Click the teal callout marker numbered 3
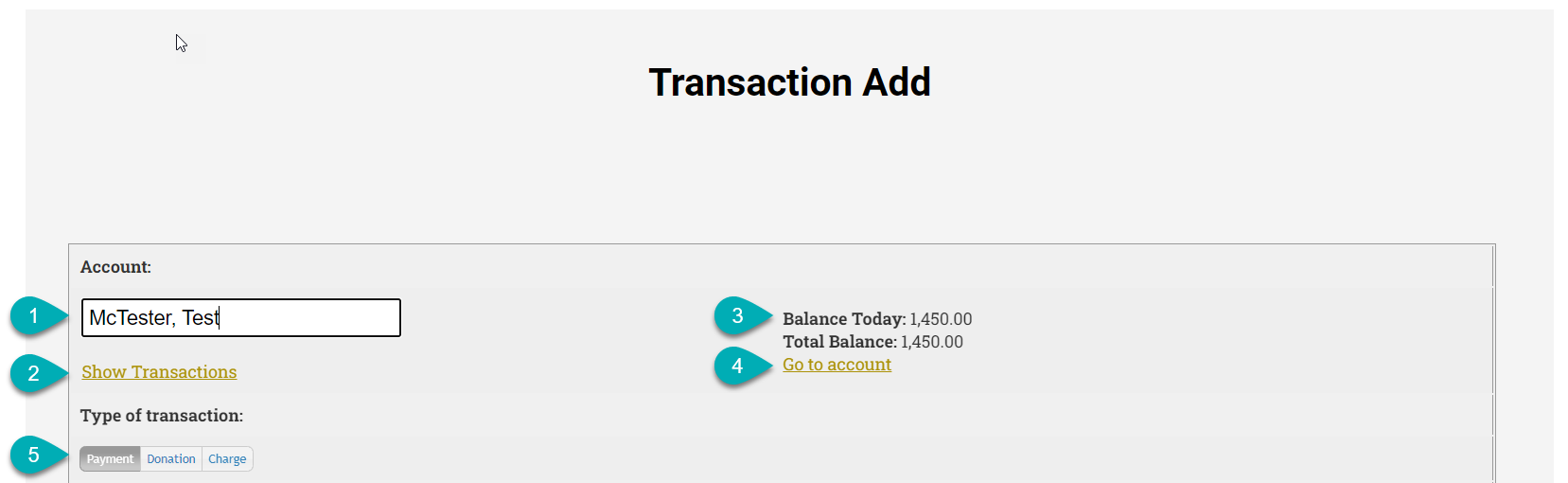 tap(738, 316)
